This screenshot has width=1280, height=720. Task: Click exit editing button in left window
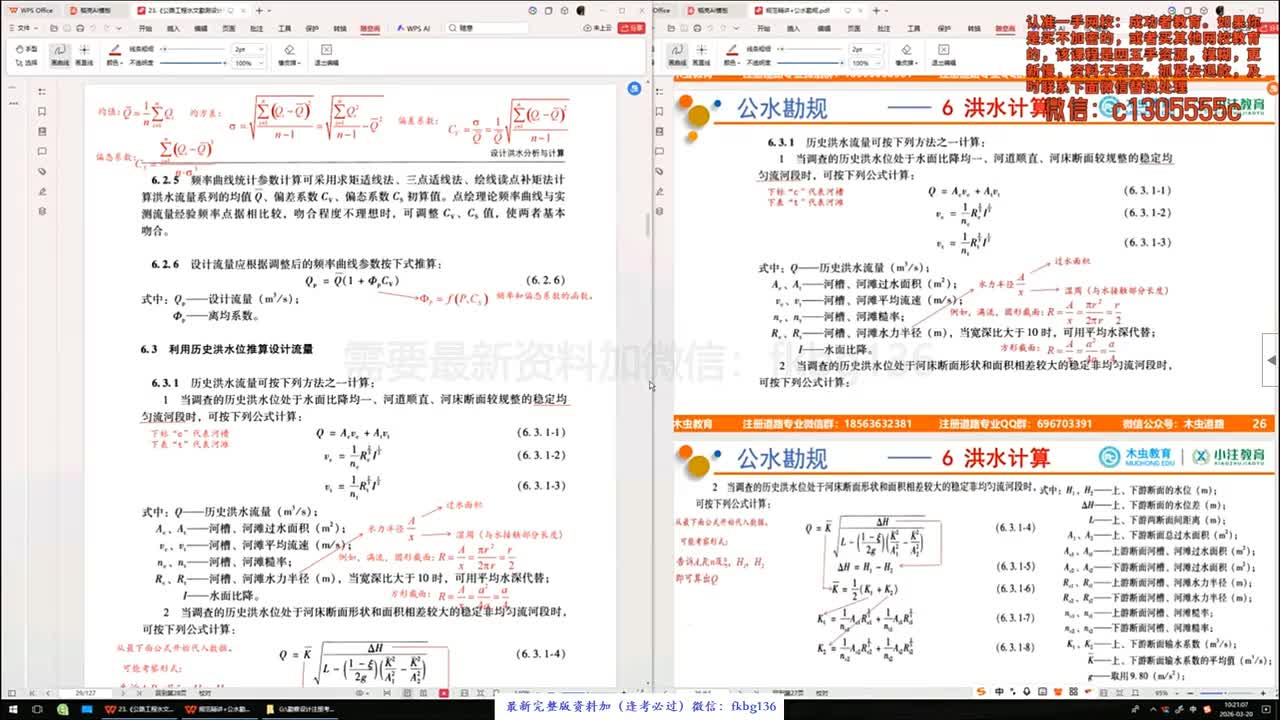point(326,55)
